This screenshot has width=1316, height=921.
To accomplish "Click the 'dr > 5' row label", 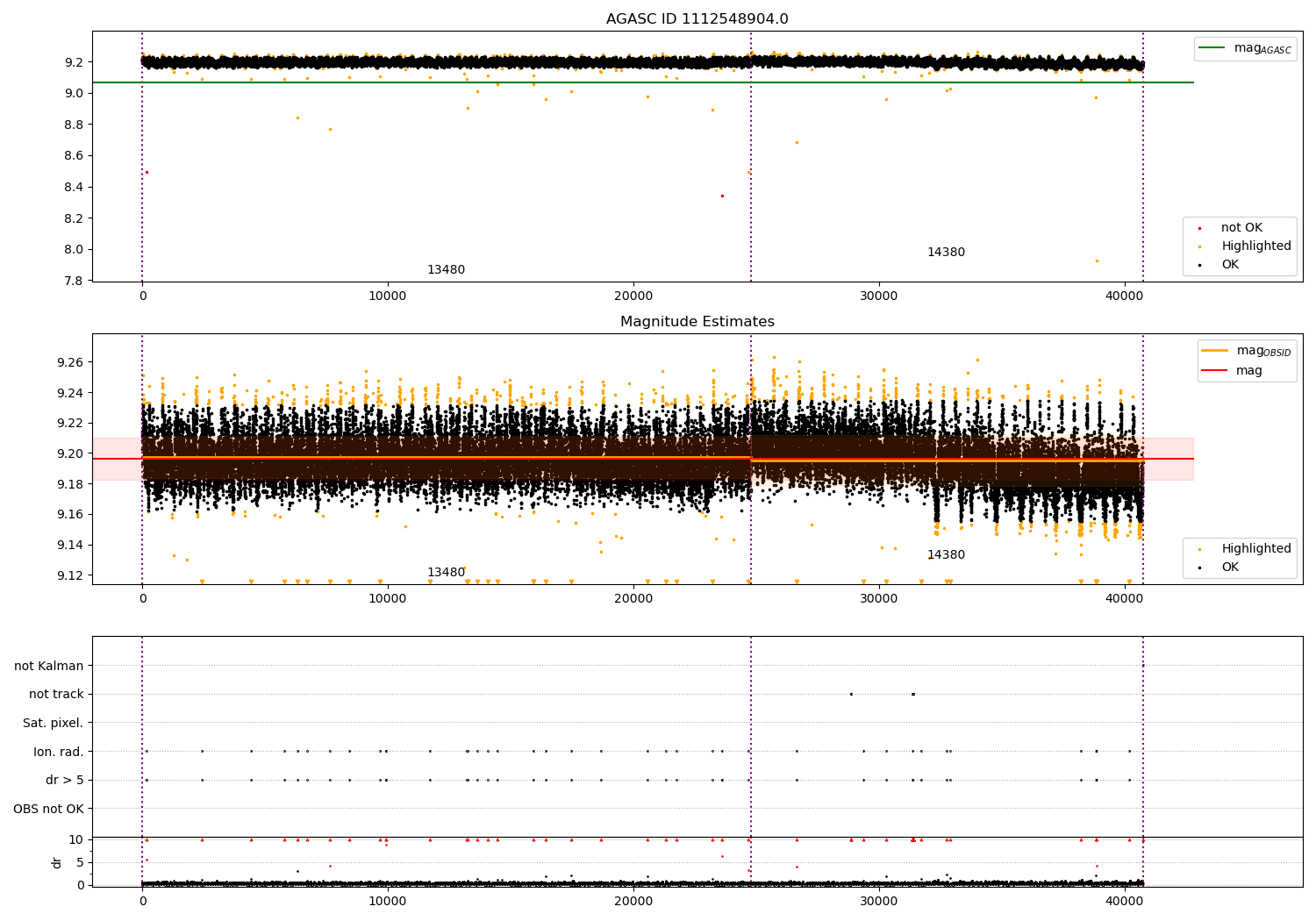I will 65,781.
